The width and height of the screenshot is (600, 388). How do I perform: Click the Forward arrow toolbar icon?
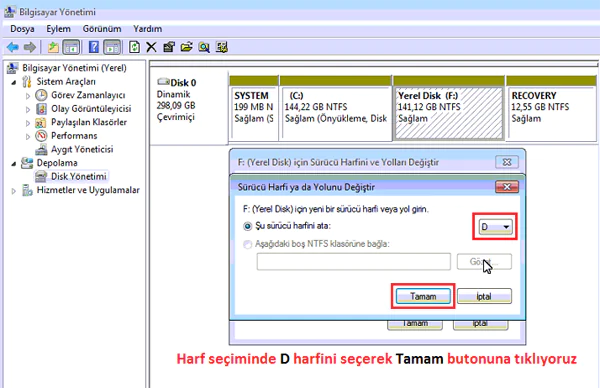point(30,47)
